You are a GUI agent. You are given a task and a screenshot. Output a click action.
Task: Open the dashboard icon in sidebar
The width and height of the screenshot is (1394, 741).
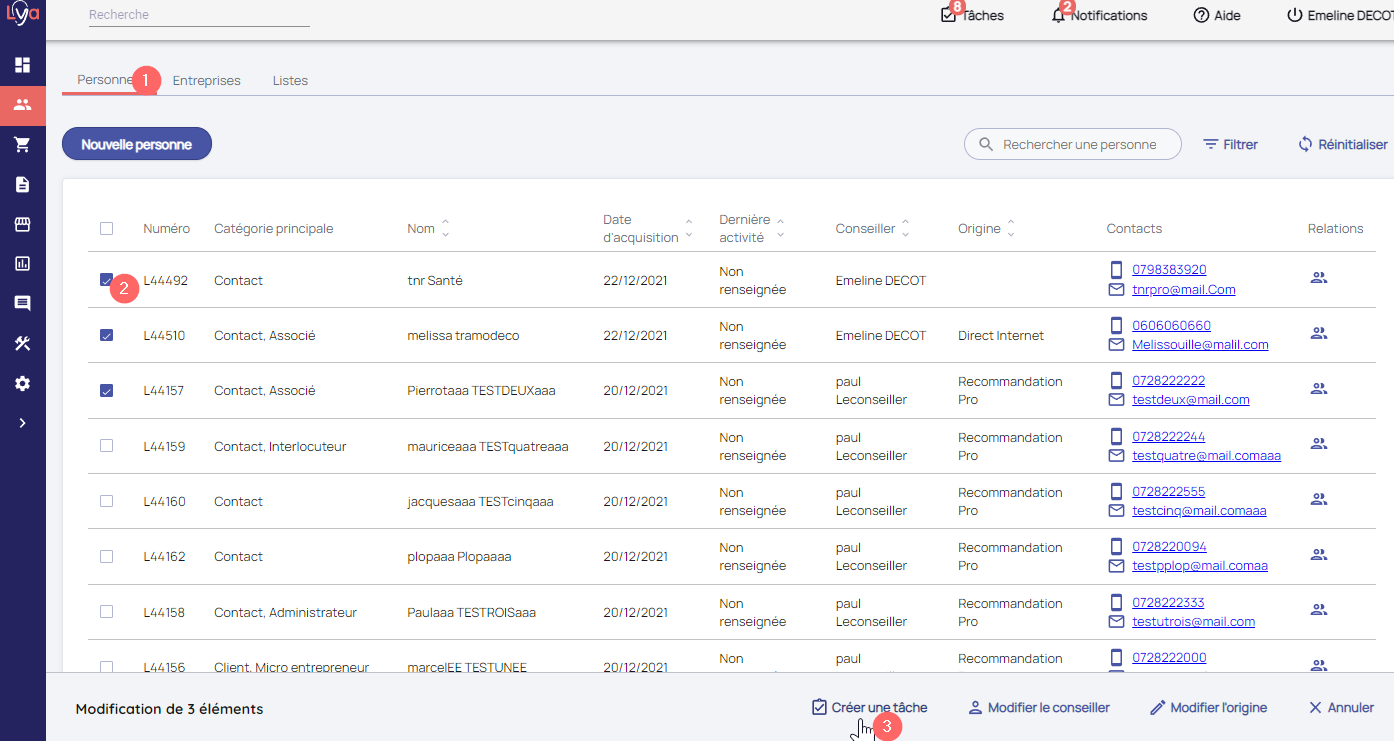coord(22,66)
